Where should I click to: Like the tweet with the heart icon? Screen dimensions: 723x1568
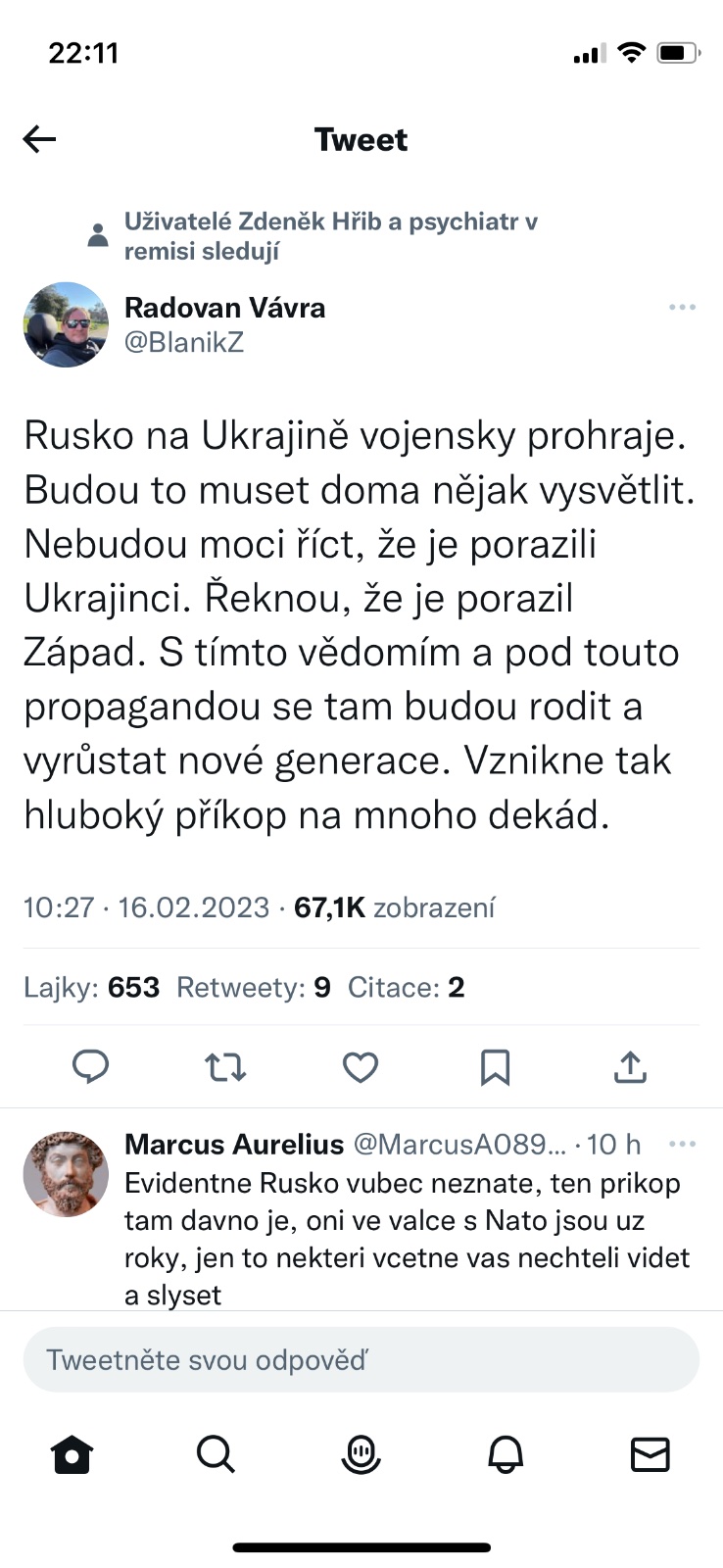tap(361, 1066)
